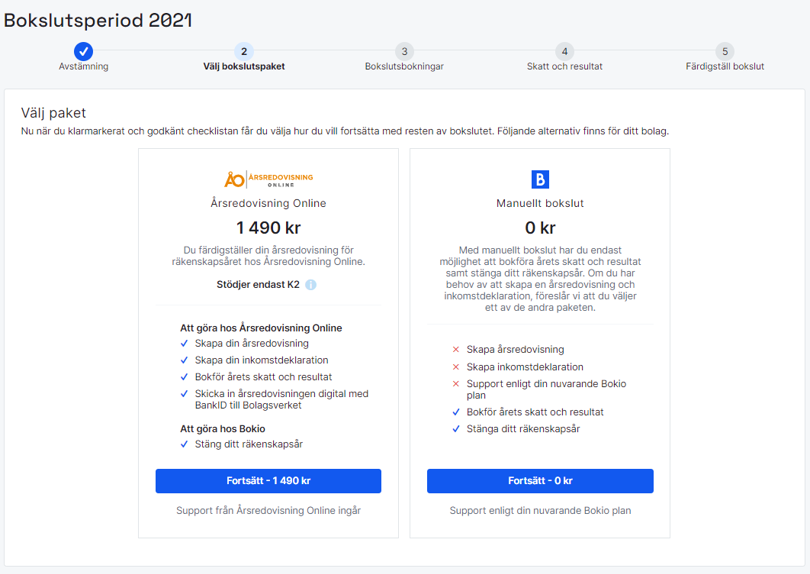Click the Färdigställ bokslut step label
The width and height of the screenshot is (810, 574).
click(725, 66)
